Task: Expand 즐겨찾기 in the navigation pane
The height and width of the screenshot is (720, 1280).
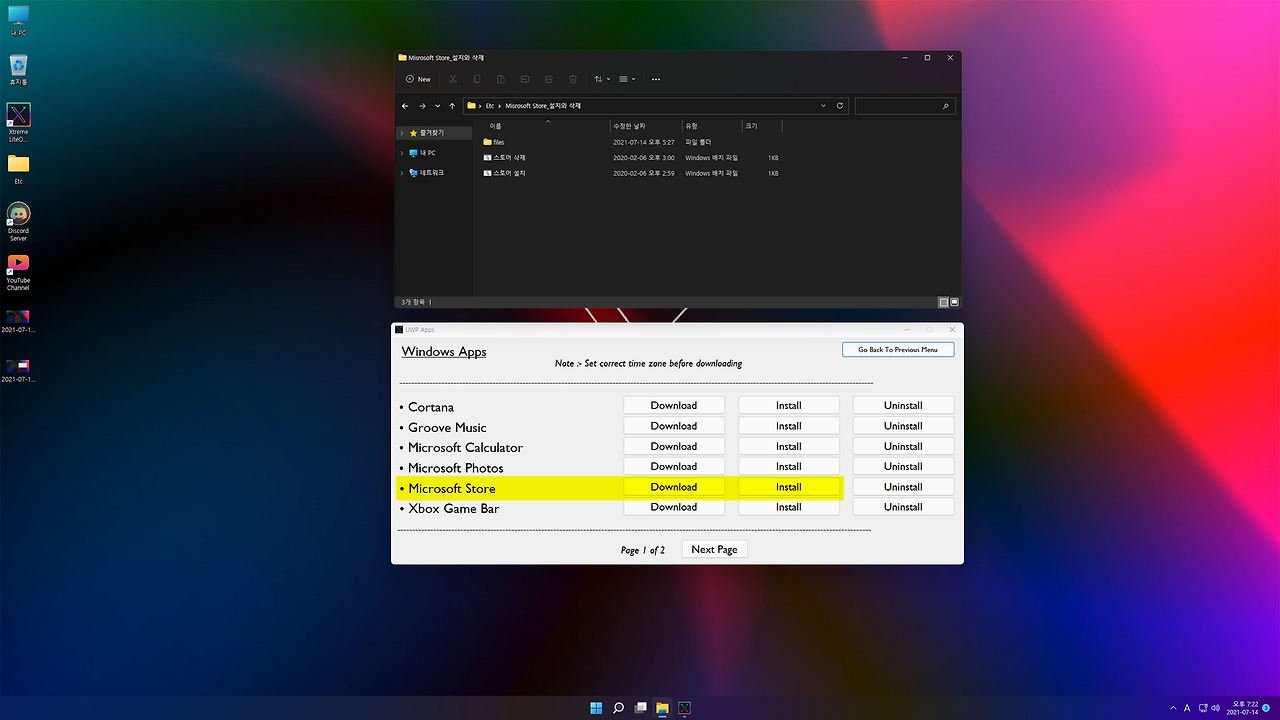Action: [402, 133]
